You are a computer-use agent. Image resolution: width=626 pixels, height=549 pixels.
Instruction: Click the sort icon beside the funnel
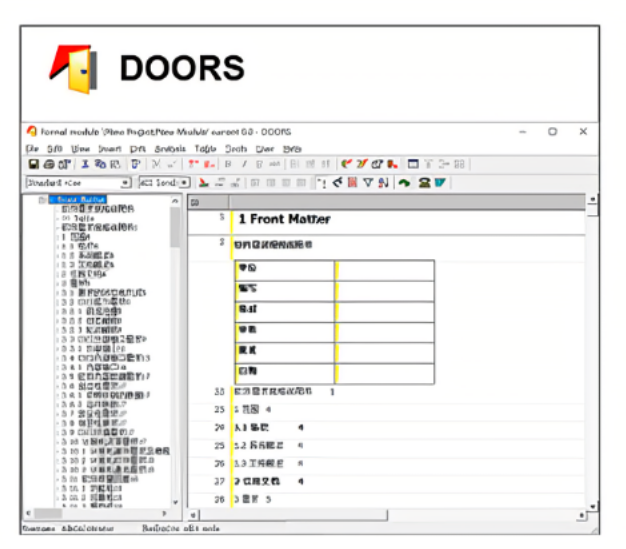383,183
